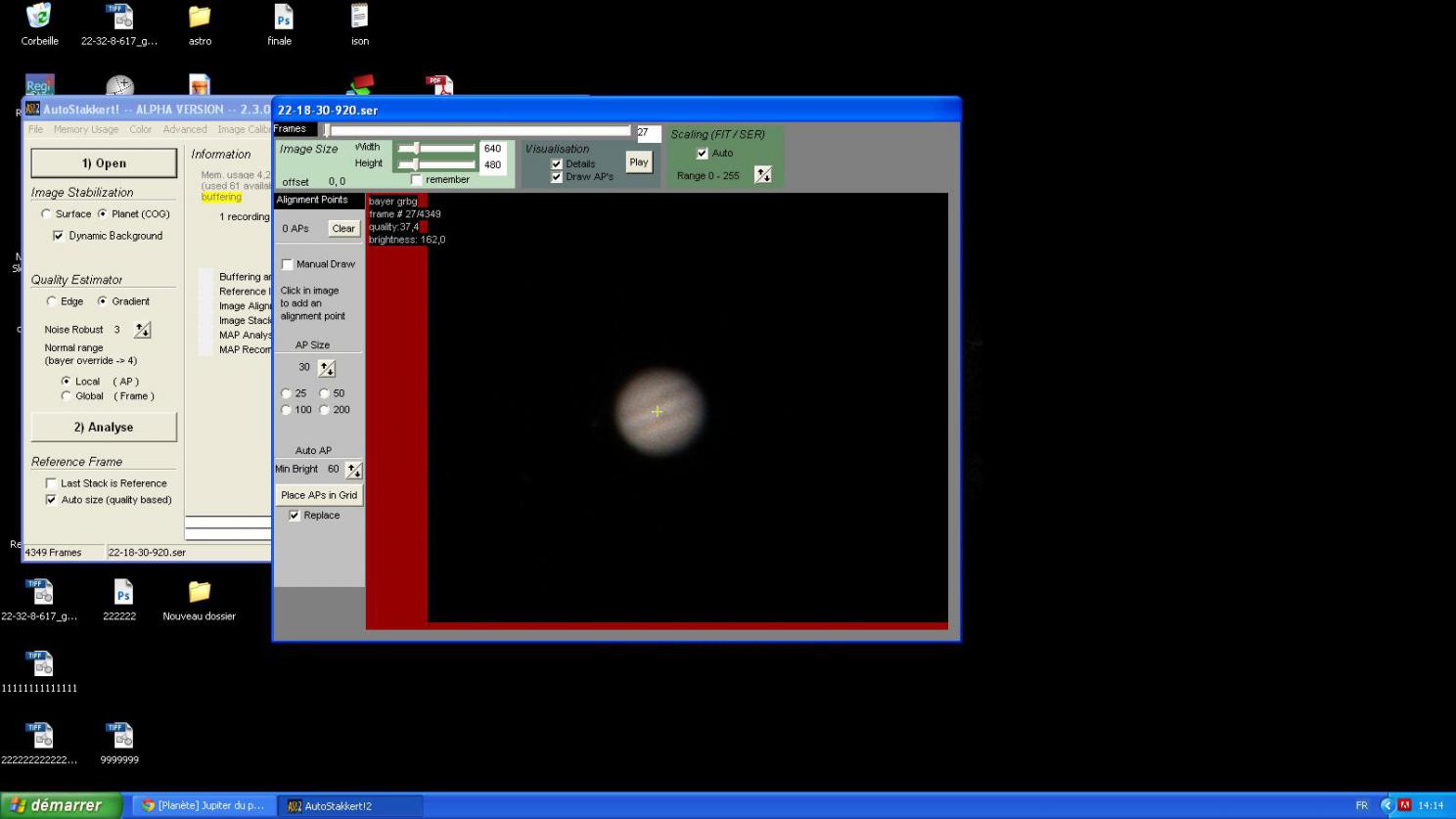Click on Jupiter to add alignment point

tap(659, 411)
